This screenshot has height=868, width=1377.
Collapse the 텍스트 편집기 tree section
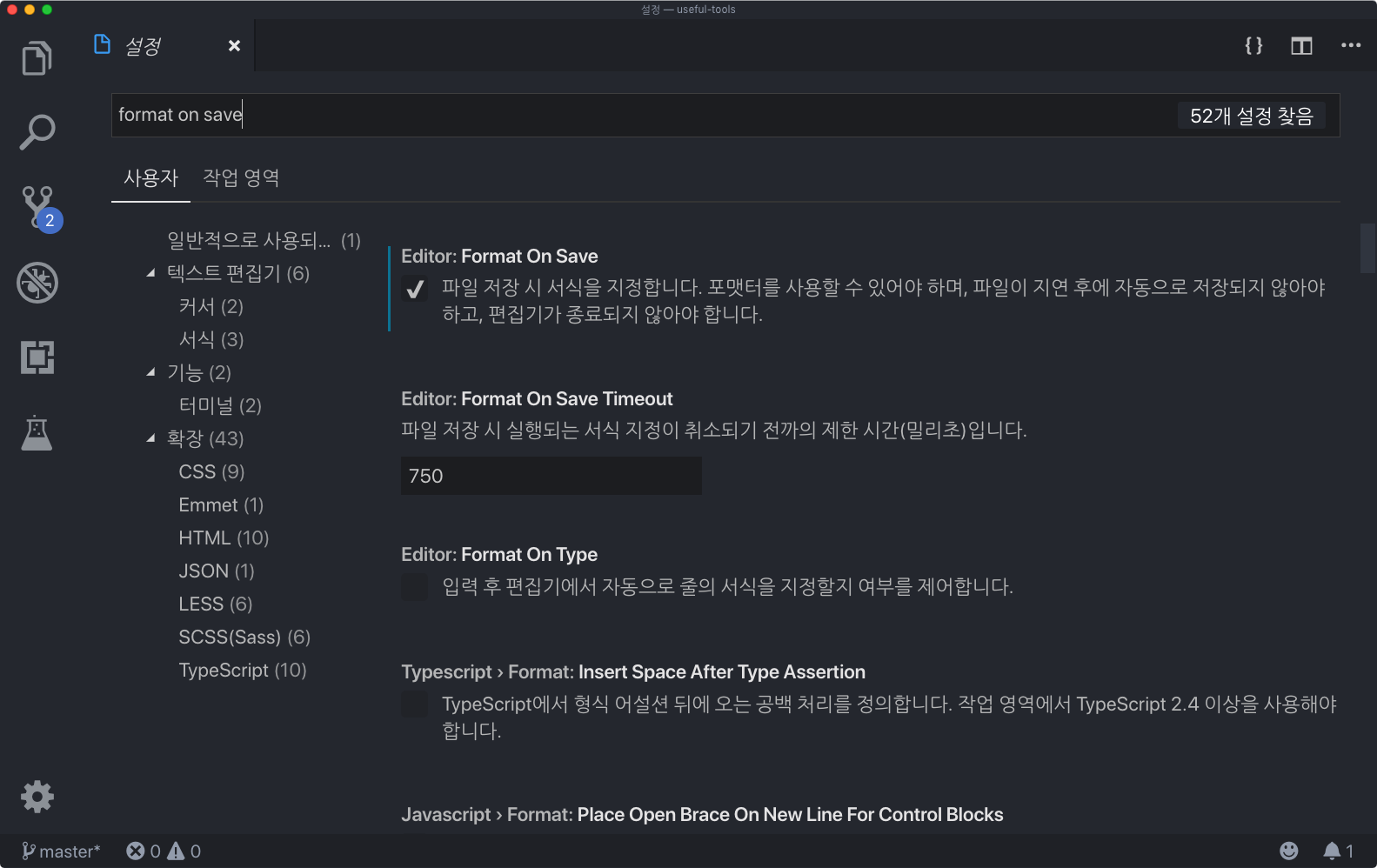tap(151, 273)
